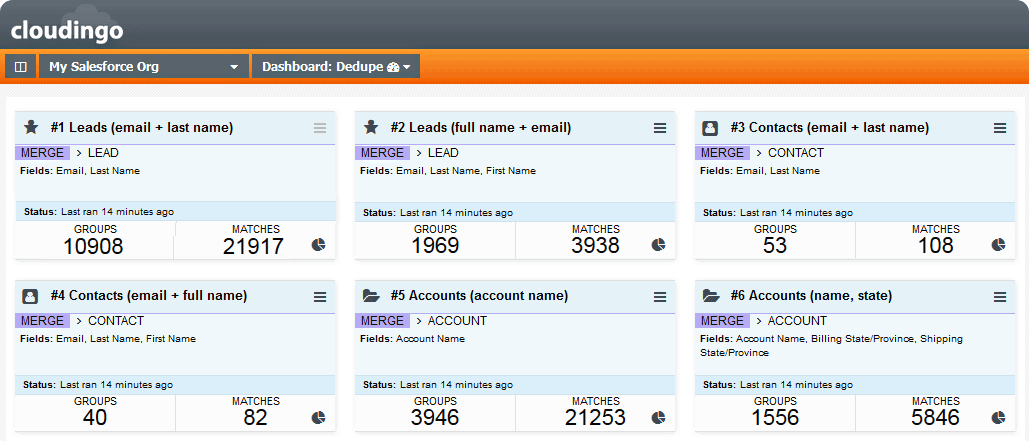Open pie chart for #4 Contacts filter

click(318, 417)
